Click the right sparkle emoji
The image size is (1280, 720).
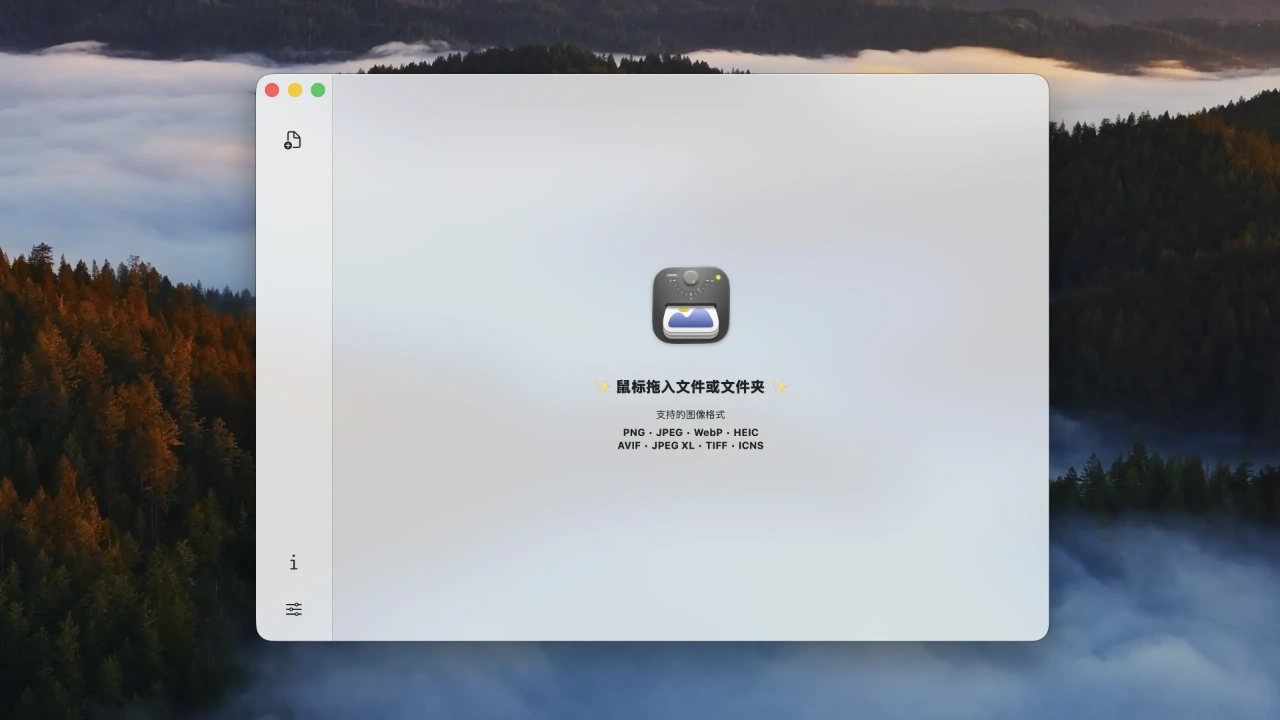click(779, 387)
